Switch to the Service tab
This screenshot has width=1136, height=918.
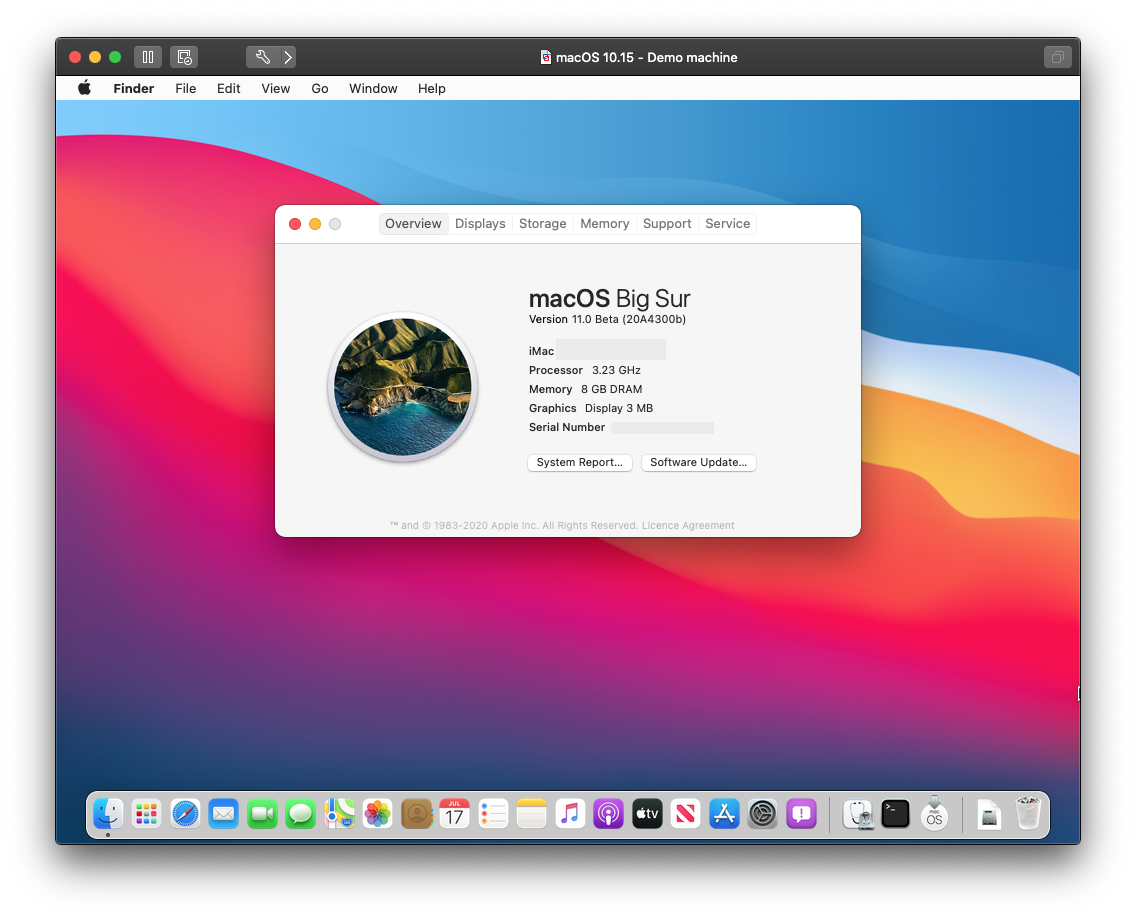pyautogui.click(x=727, y=224)
